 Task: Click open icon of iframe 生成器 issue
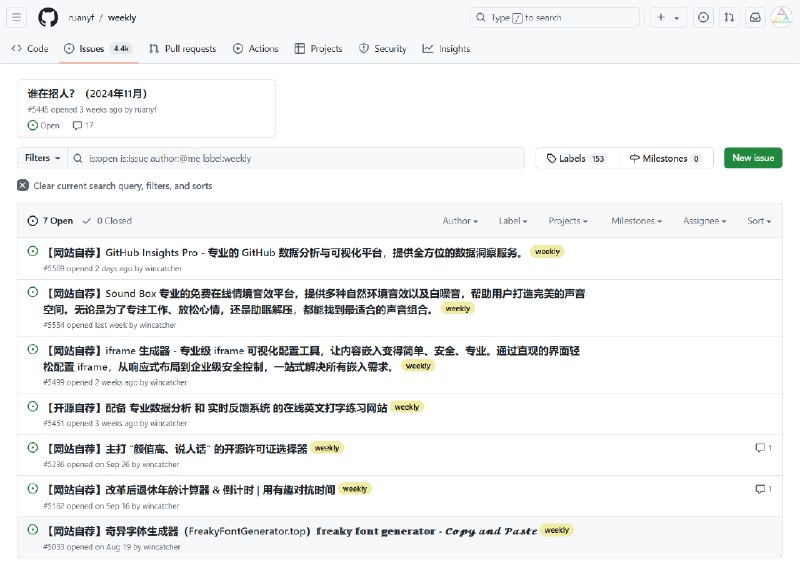[33, 350]
